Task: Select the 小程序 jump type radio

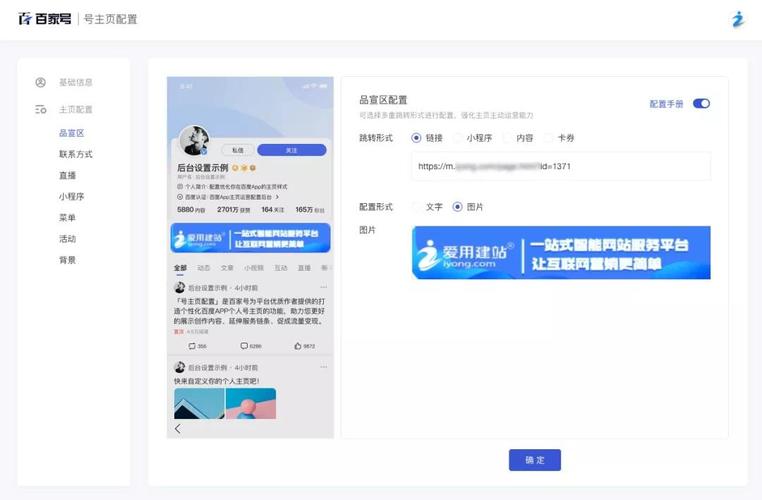Action: 457,138
